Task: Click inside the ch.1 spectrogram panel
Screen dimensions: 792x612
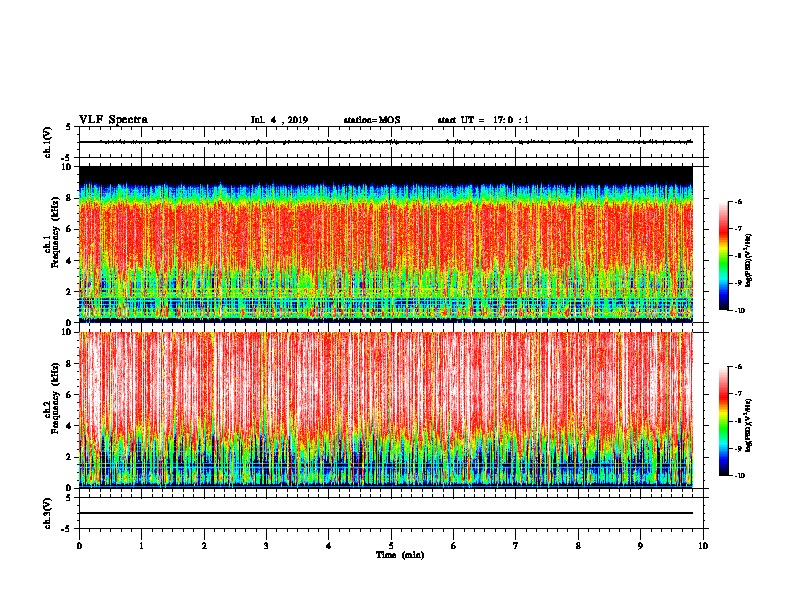Action: point(386,244)
